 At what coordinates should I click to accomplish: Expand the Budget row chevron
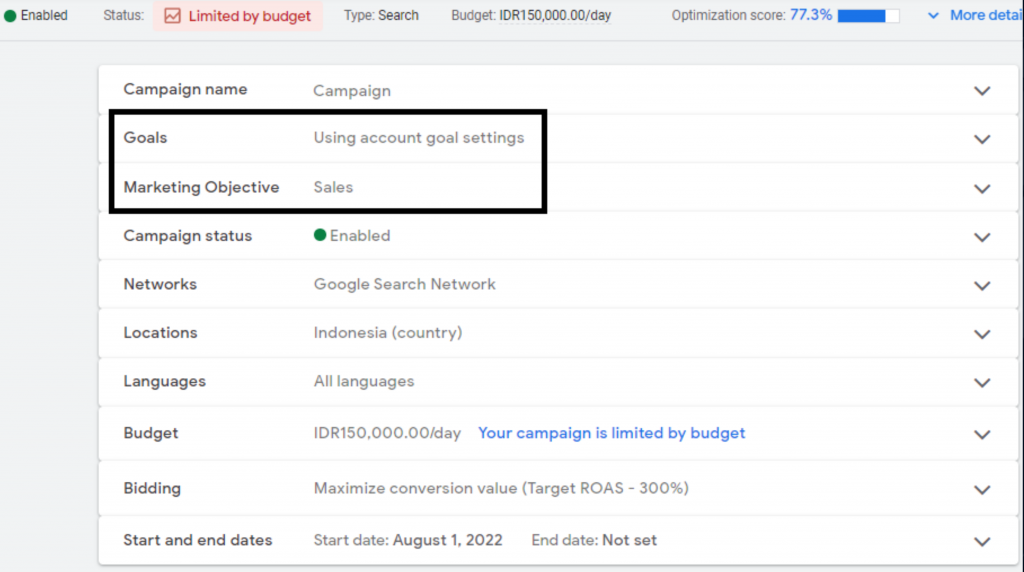click(982, 434)
